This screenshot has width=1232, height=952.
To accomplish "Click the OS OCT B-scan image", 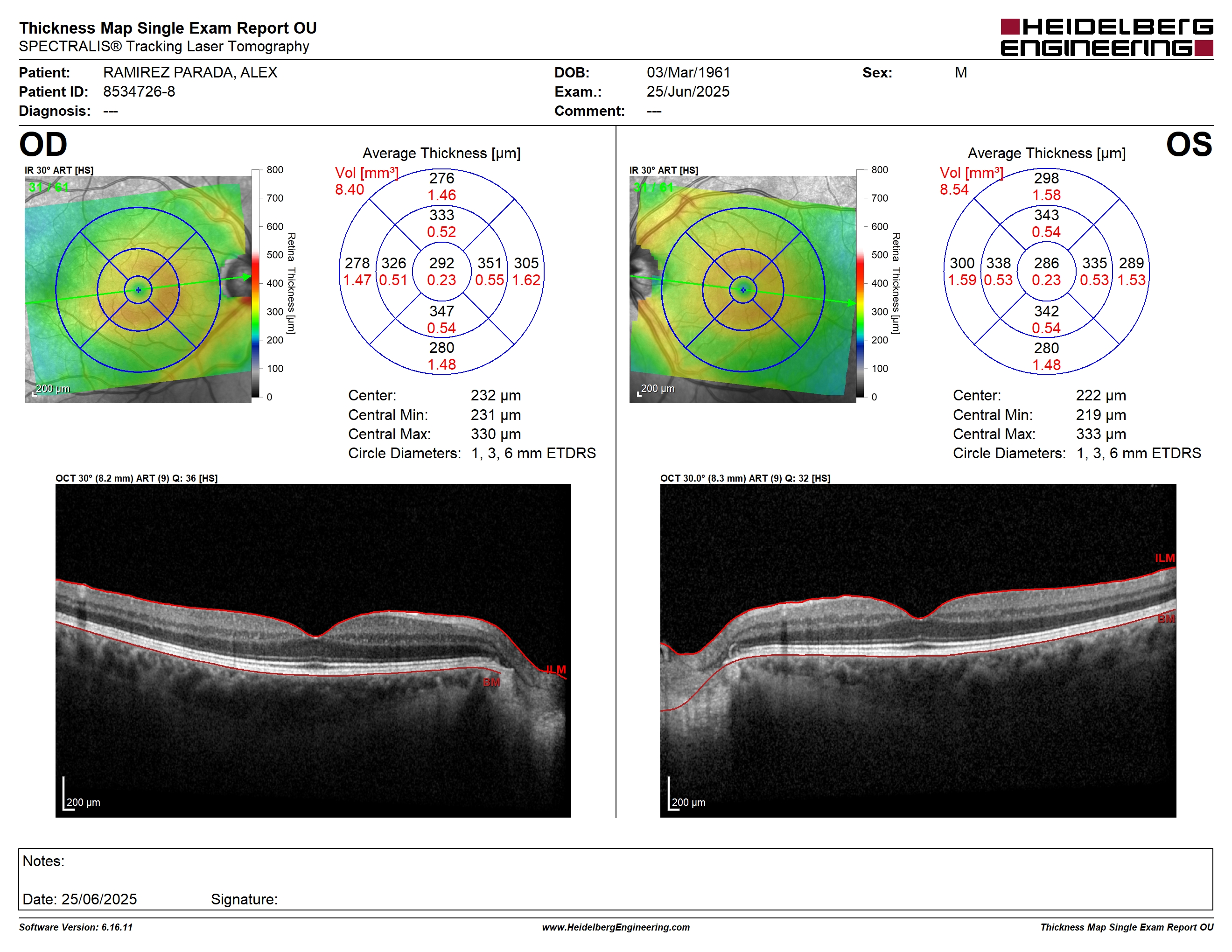I will [x=918, y=650].
